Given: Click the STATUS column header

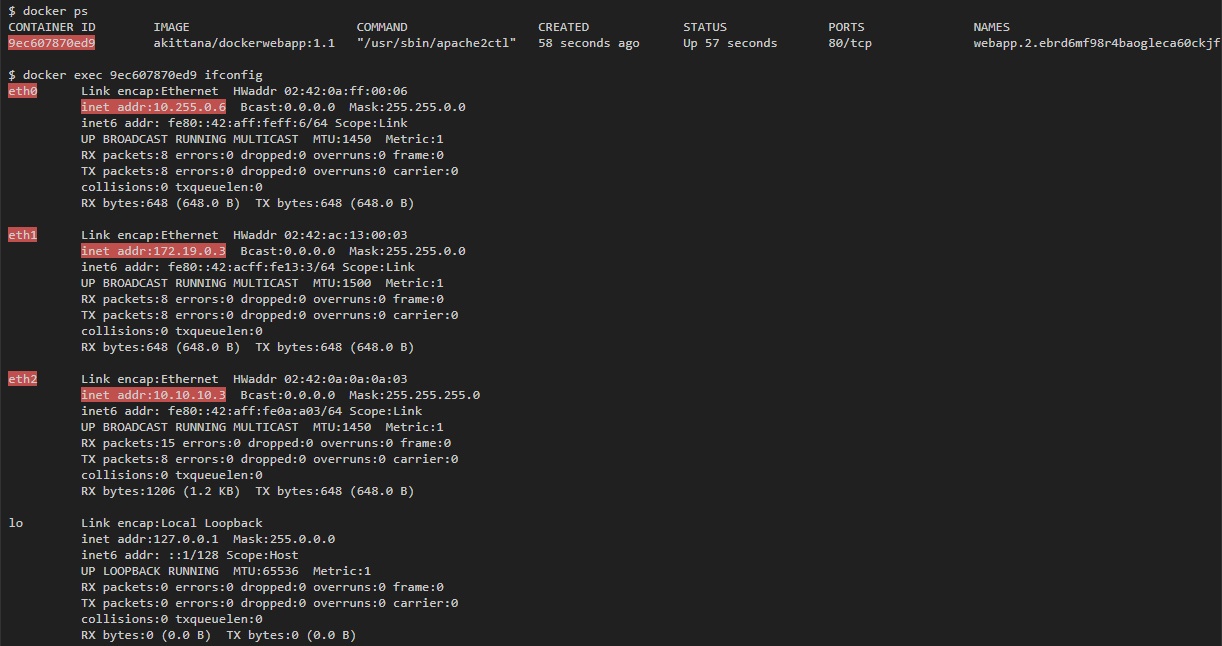Looking at the screenshot, I should [x=705, y=27].
